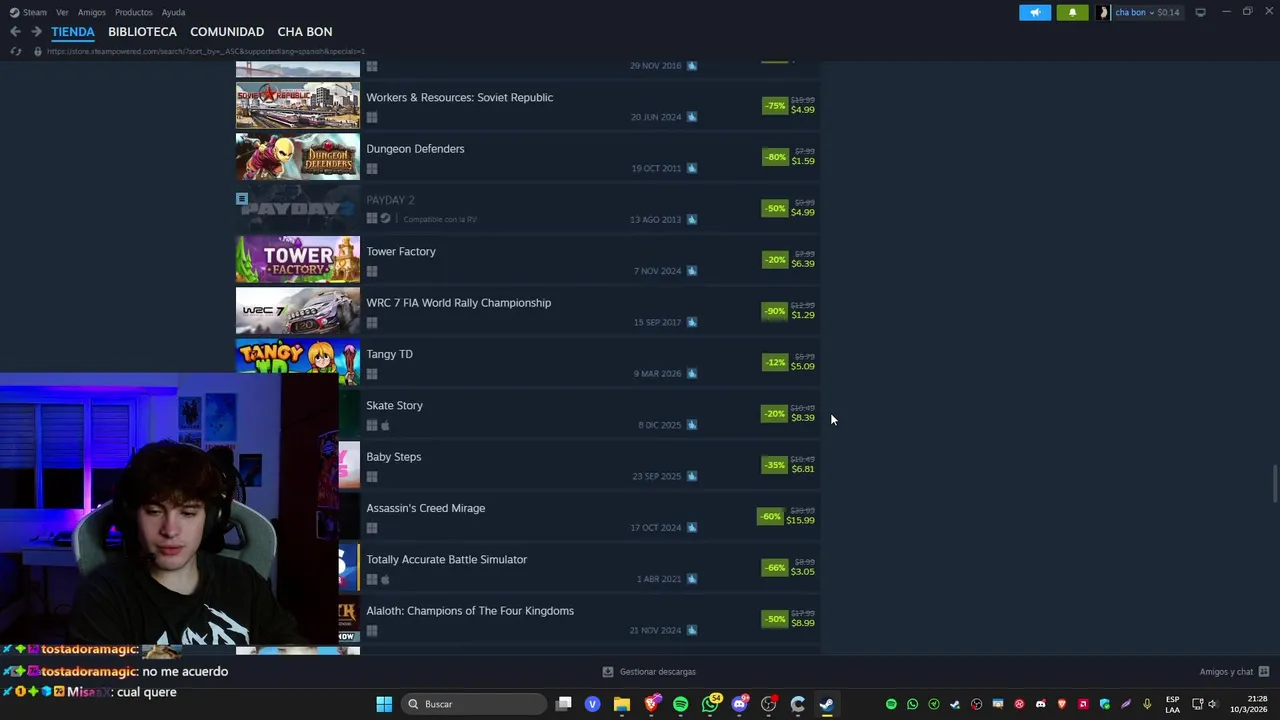
Task: Open the Ver menu
Action: (x=62, y=12)
